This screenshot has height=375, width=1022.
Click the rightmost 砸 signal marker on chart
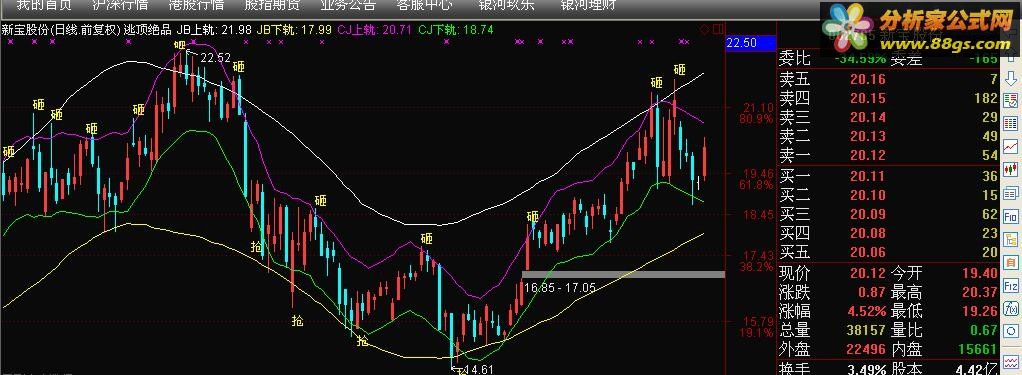(680, 69)
